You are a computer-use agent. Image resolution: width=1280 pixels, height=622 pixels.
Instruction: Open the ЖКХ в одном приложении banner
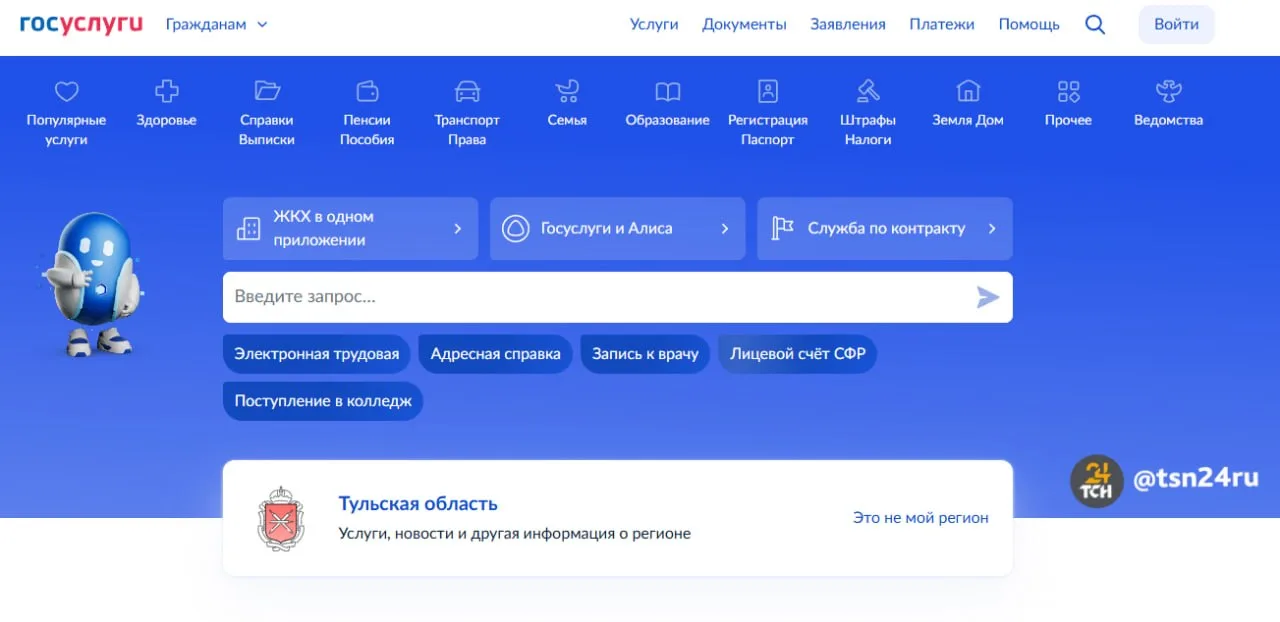350,228
